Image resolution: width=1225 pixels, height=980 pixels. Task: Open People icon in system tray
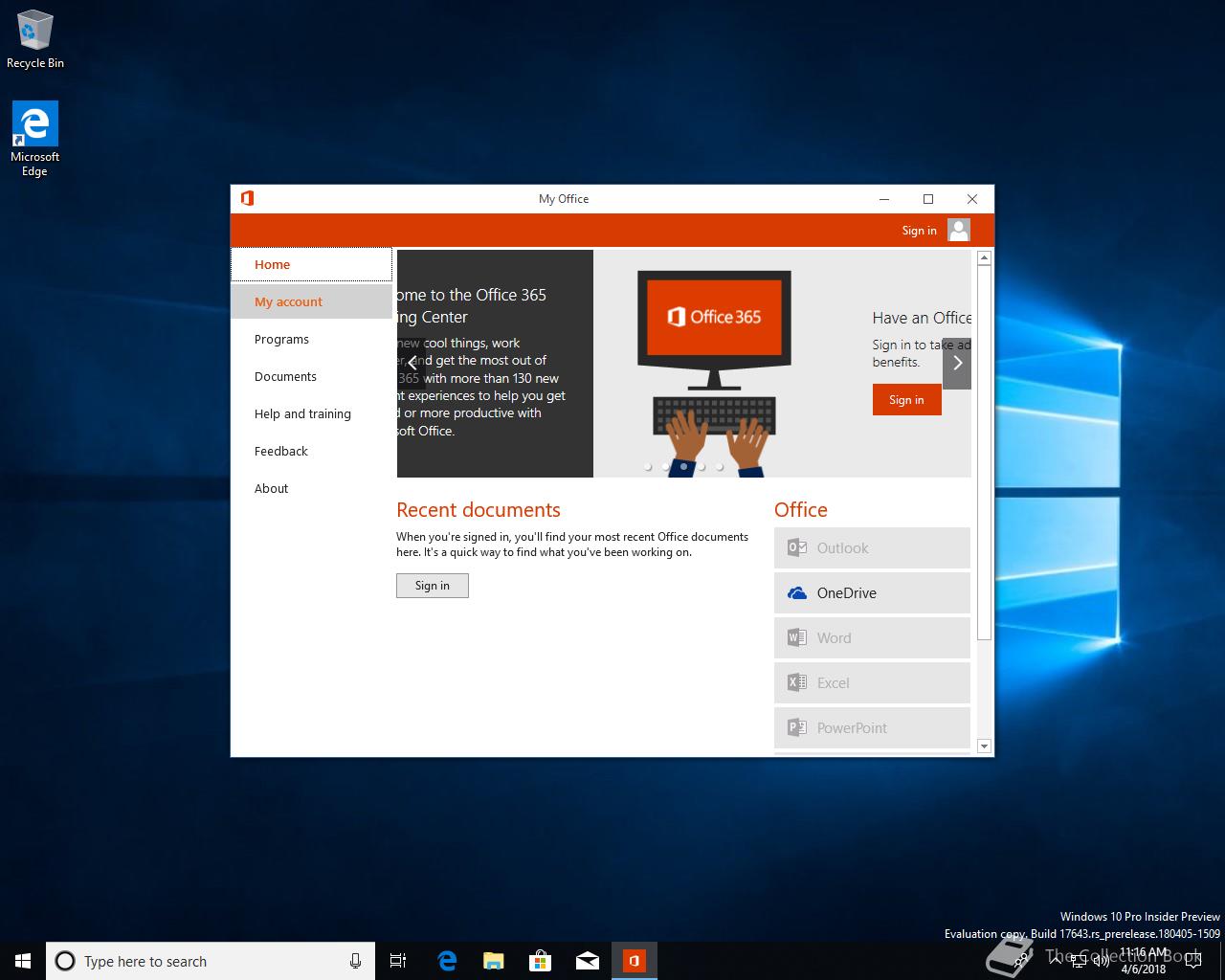click(1022, 961)
